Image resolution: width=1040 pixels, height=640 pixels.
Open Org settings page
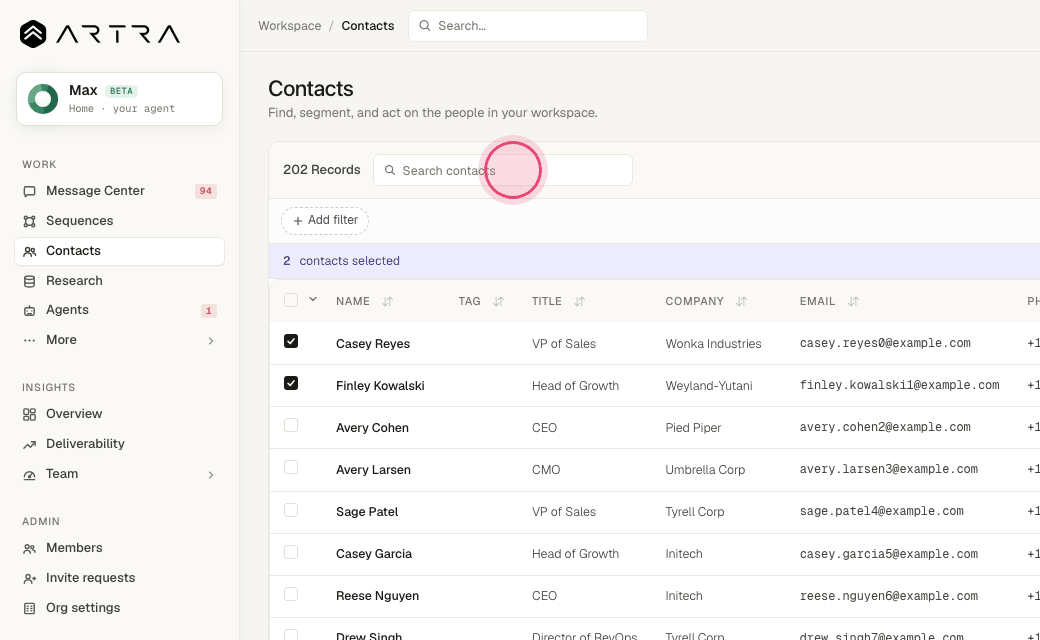click(x=119, y=608)
